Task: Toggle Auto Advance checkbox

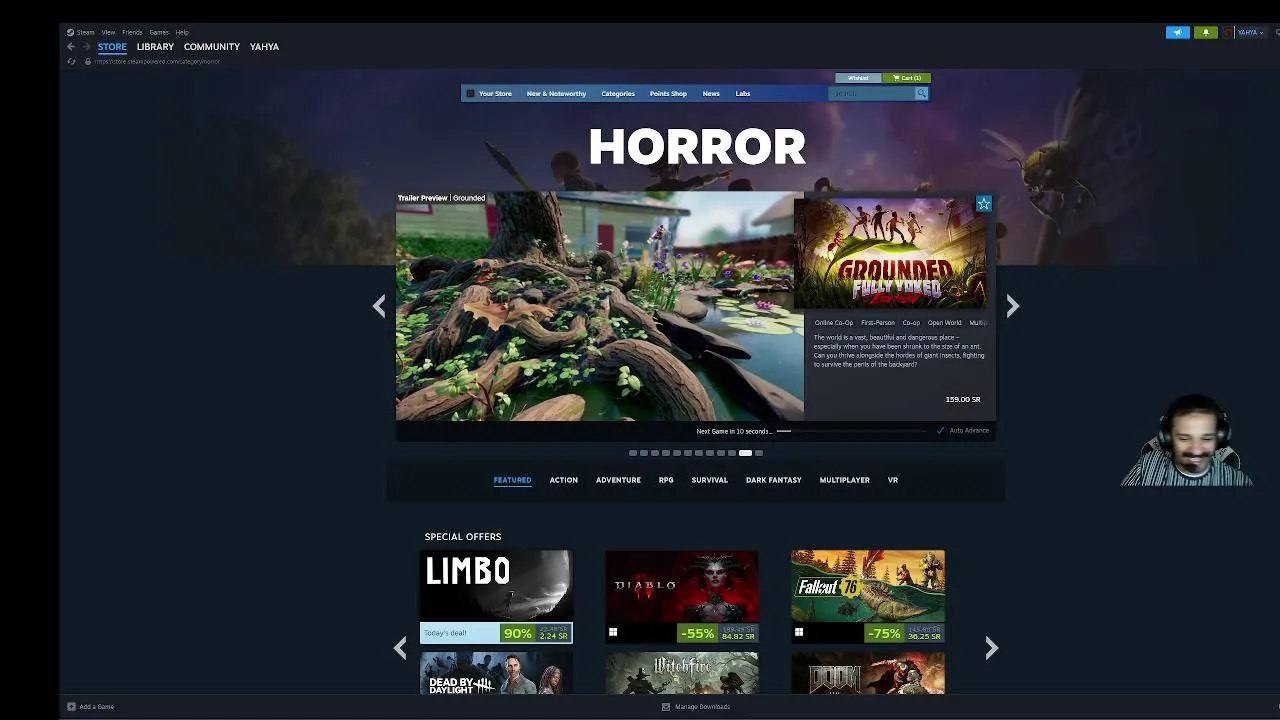Action: [x=940, y=431]
